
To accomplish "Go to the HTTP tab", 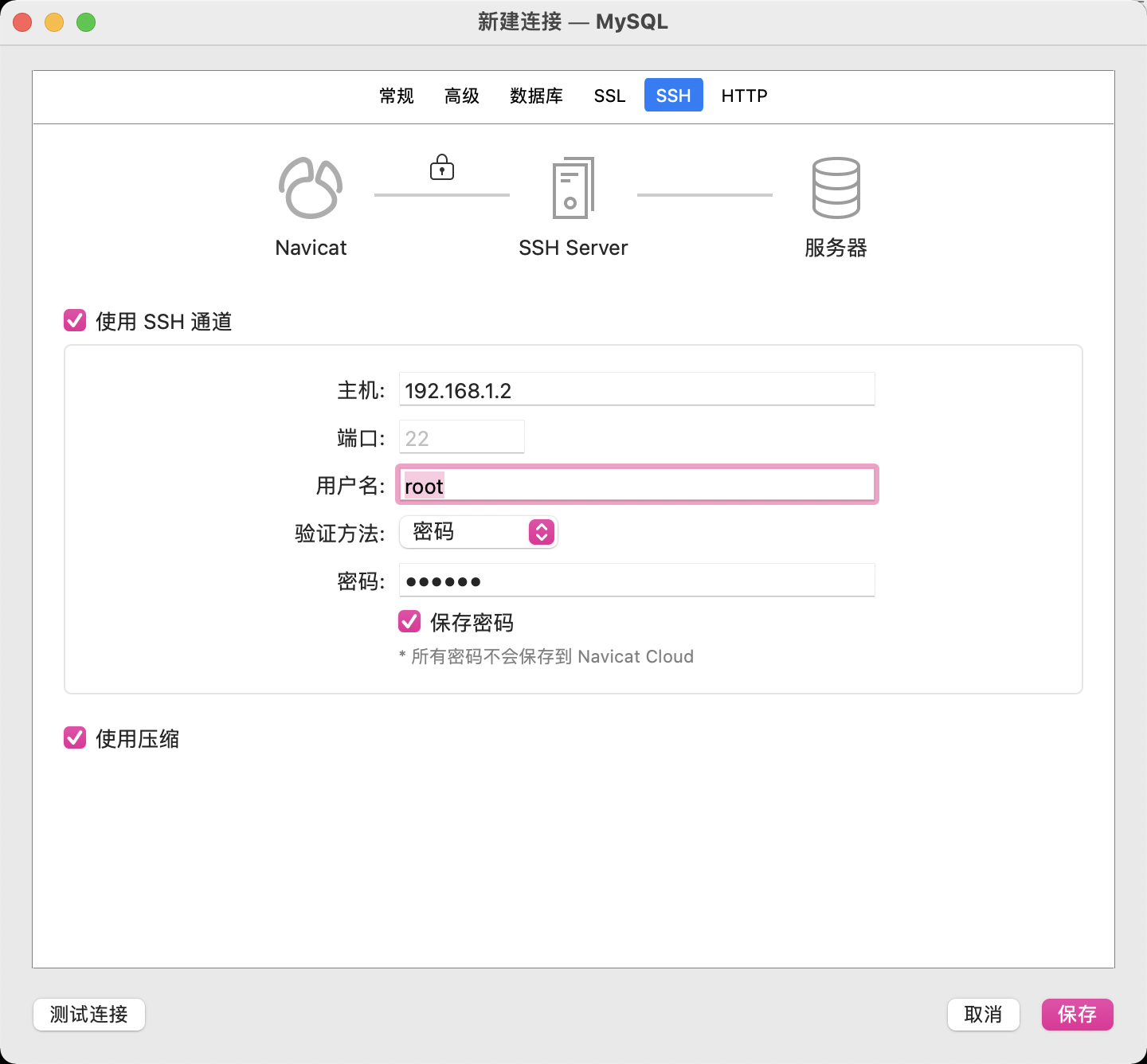I will 744,96.
